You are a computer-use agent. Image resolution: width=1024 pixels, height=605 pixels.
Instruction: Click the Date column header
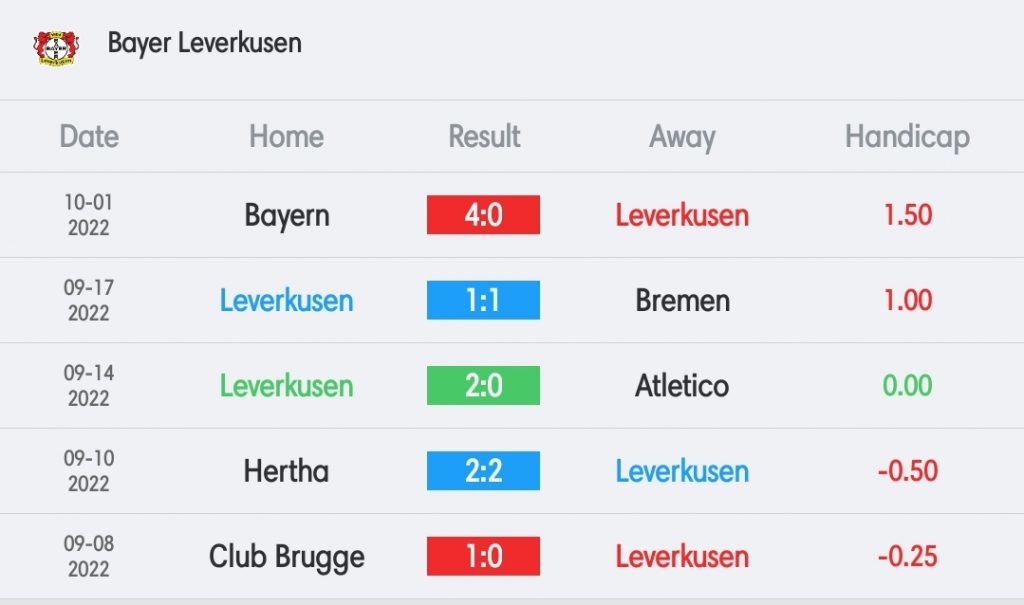89,136
